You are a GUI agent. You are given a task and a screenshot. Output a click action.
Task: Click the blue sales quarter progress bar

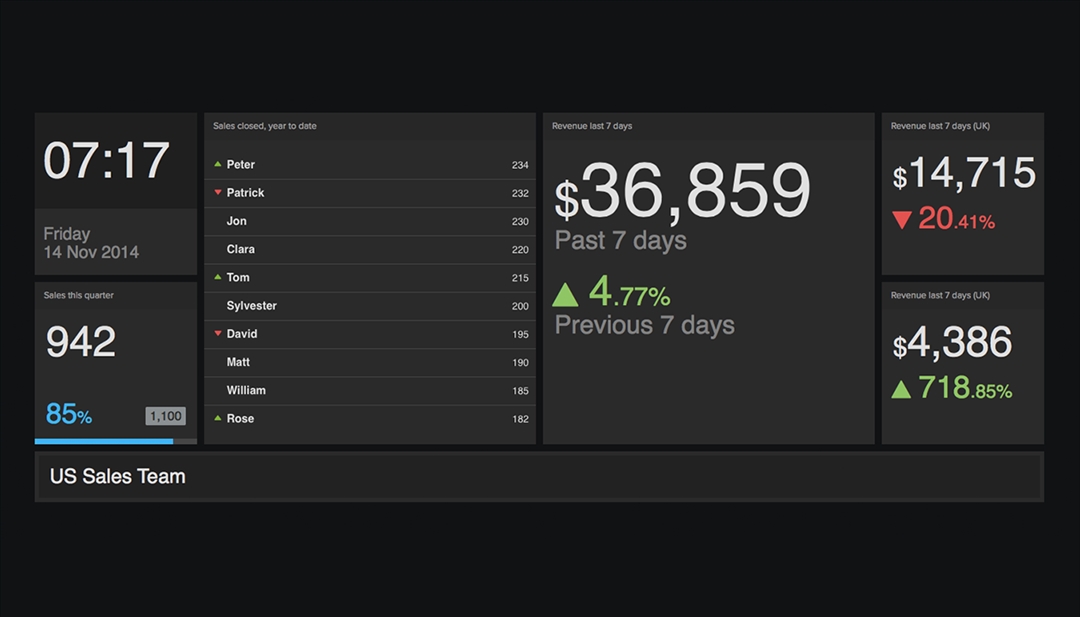[x=104, y=441]
